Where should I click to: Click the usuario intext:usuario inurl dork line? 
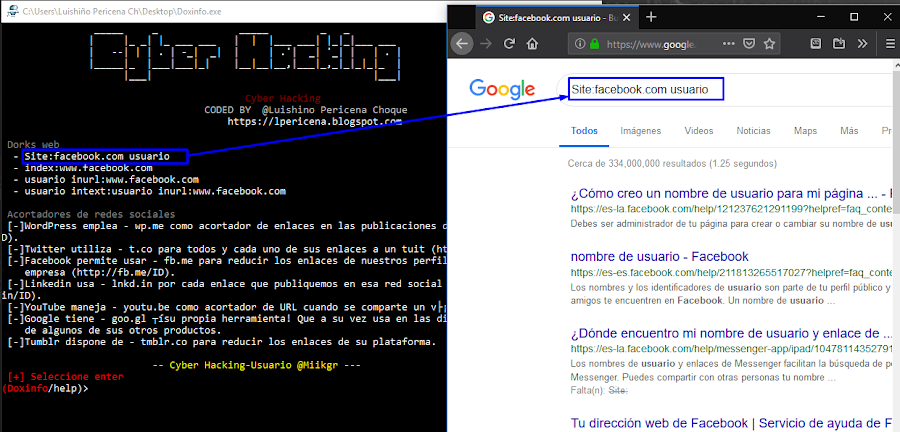point(155,191)
